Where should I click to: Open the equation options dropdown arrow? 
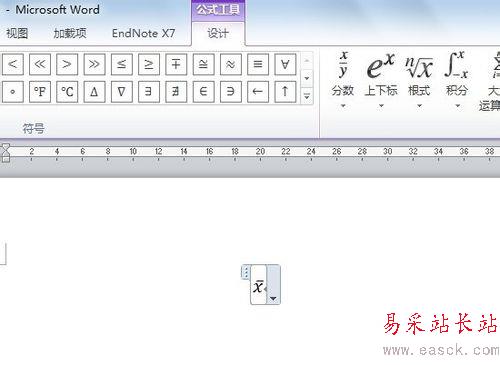(273, 298)
